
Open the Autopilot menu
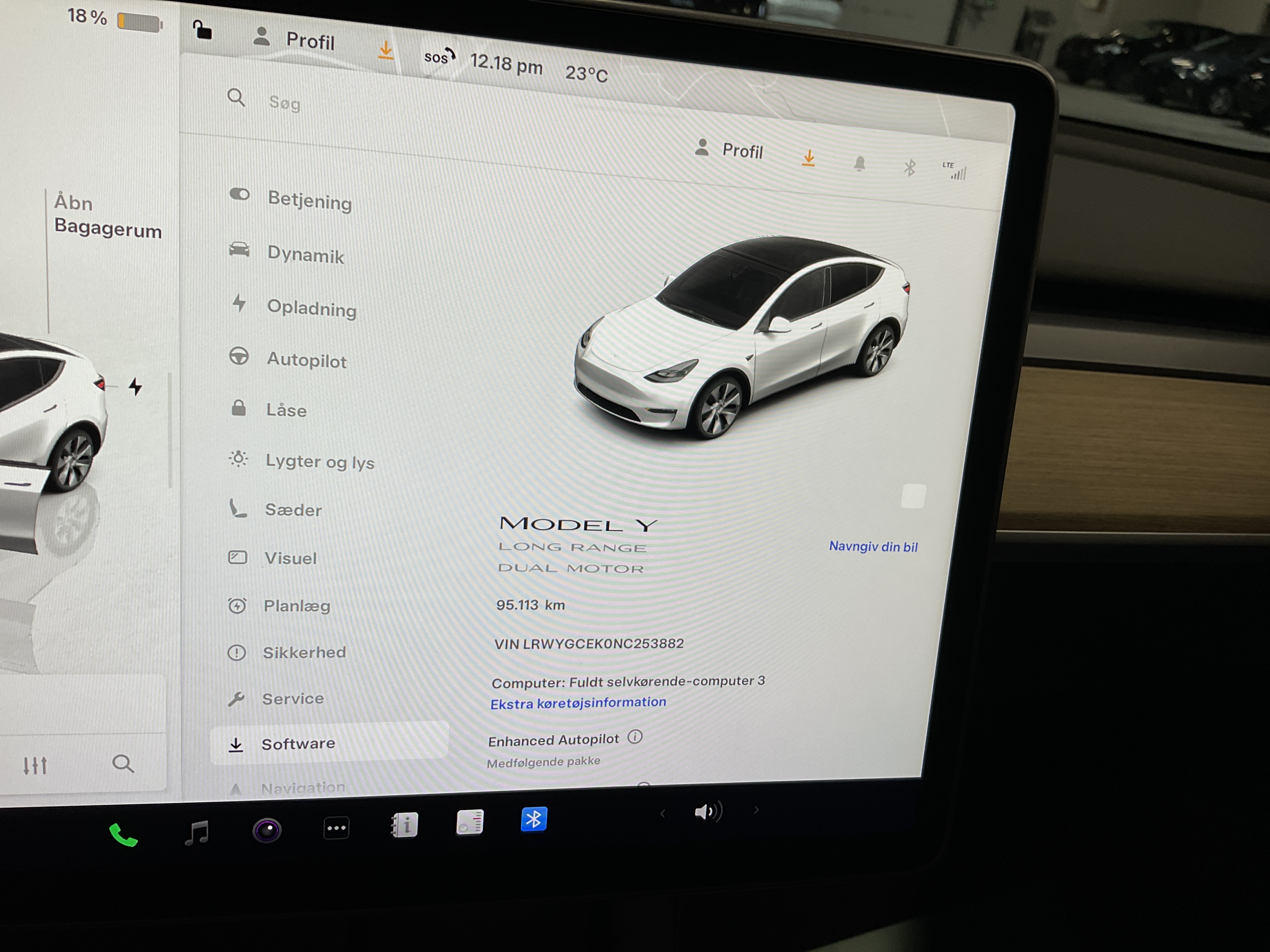(x=288, y=359)
